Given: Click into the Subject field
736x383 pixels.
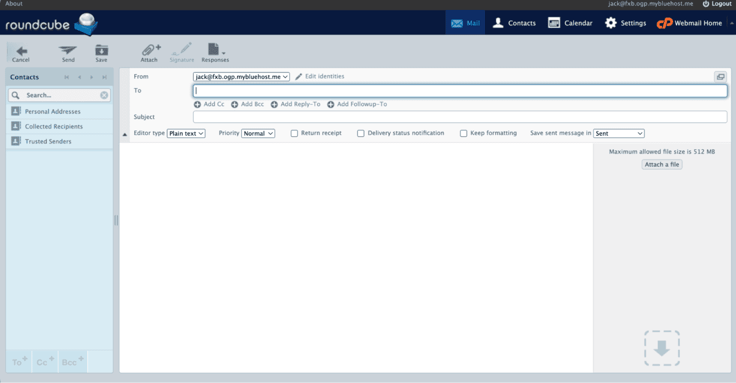Looking at the screenshot, I should pos(460,117).
